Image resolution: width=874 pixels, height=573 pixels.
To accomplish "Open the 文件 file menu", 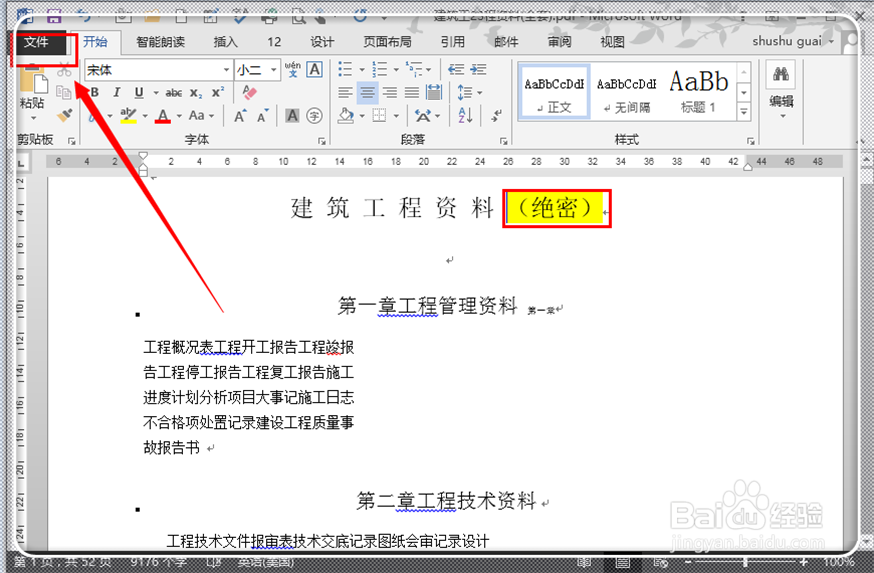I will [36, 42].
